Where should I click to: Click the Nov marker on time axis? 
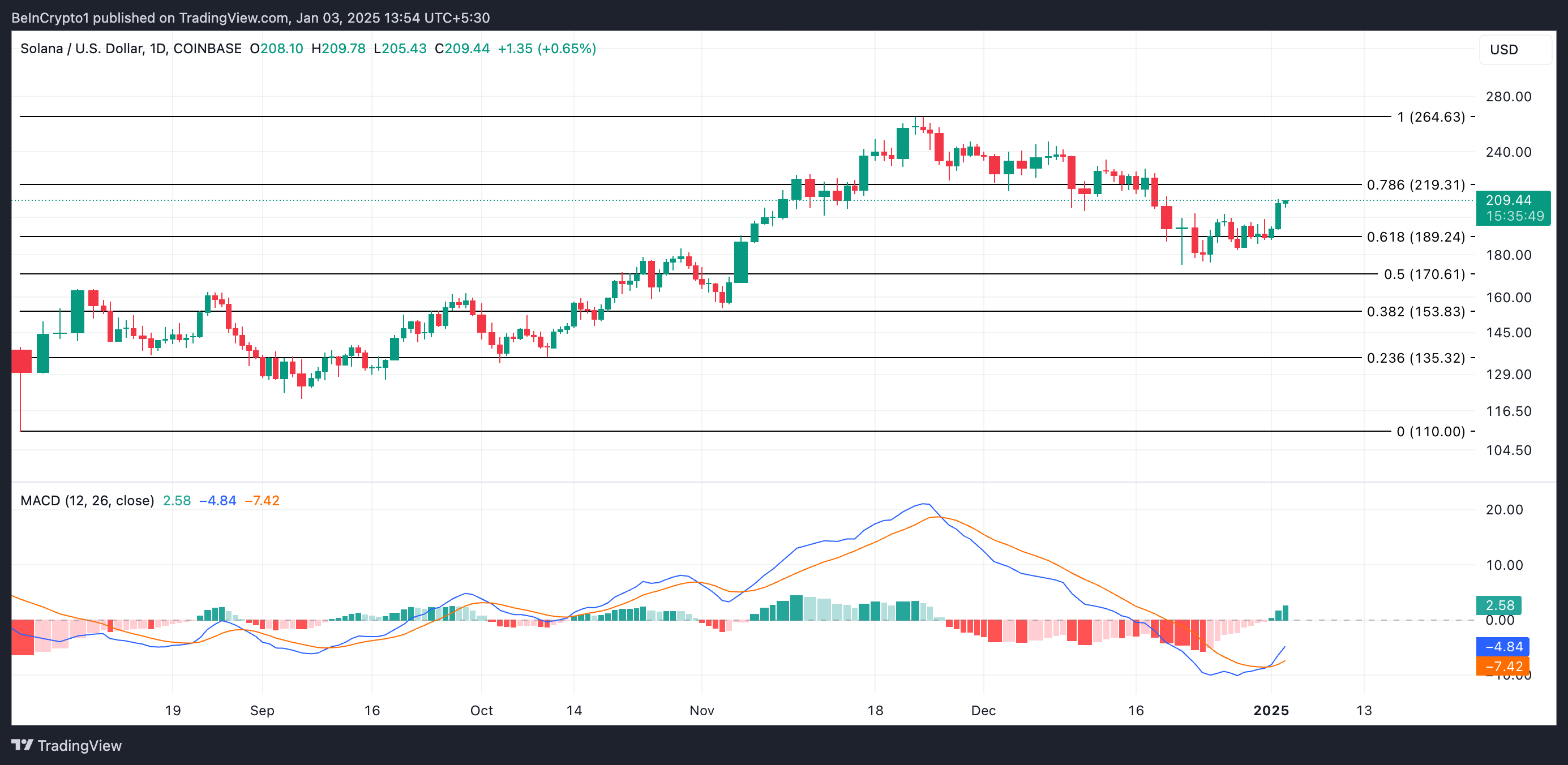point(701,710)
